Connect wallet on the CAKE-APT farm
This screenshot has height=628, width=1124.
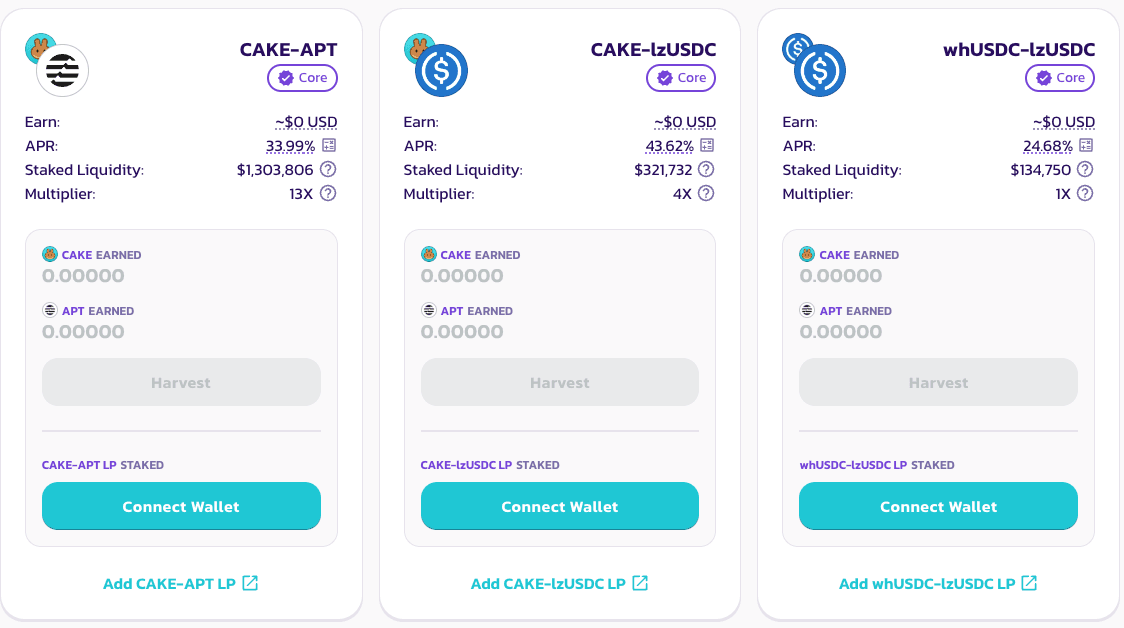(181, 506)
